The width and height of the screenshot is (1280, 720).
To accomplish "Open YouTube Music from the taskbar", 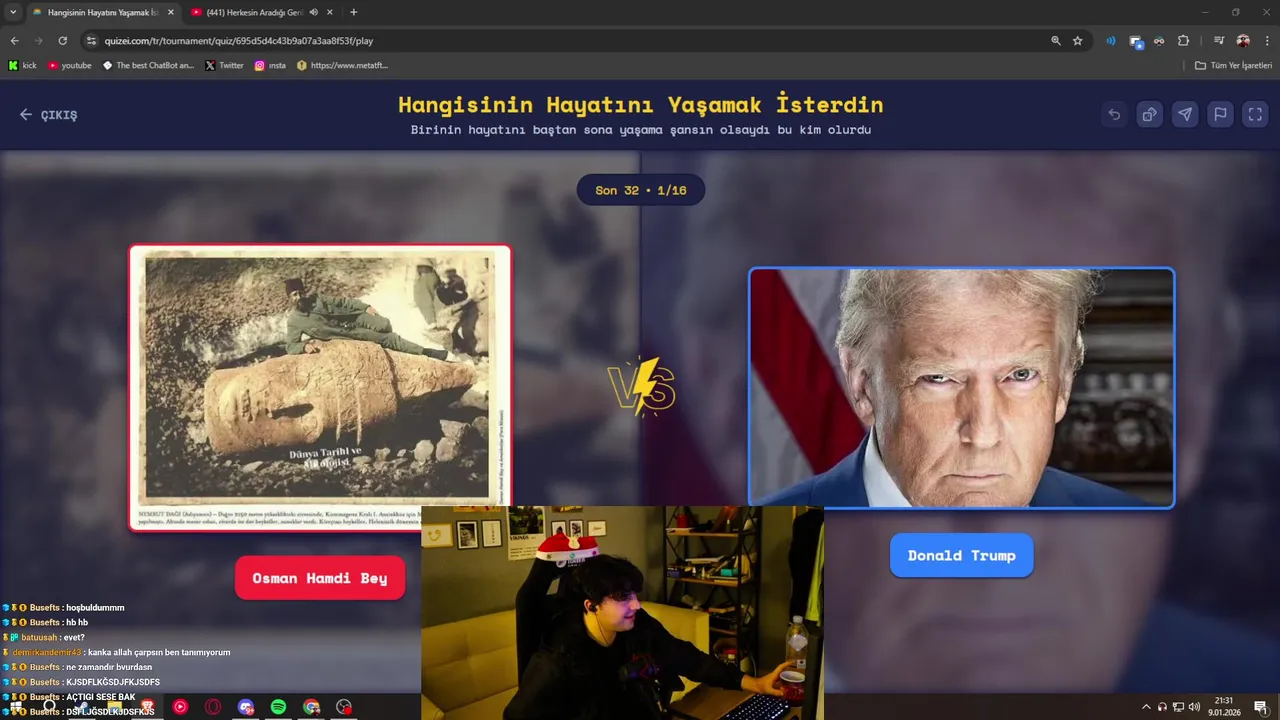I will 180,707.
